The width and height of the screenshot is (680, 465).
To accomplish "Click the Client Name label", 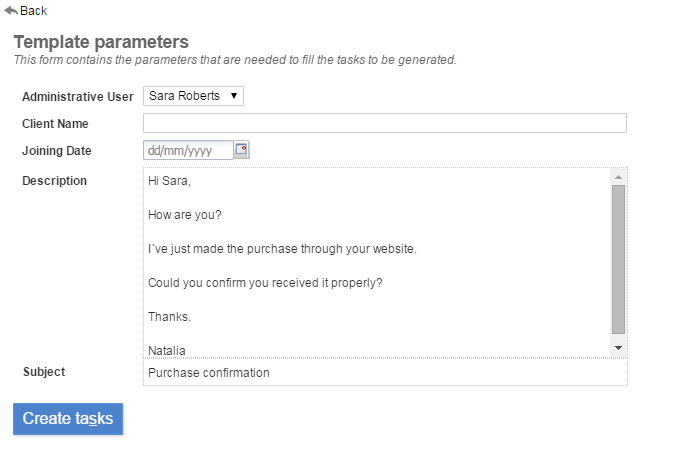I will tap(55, 124).
